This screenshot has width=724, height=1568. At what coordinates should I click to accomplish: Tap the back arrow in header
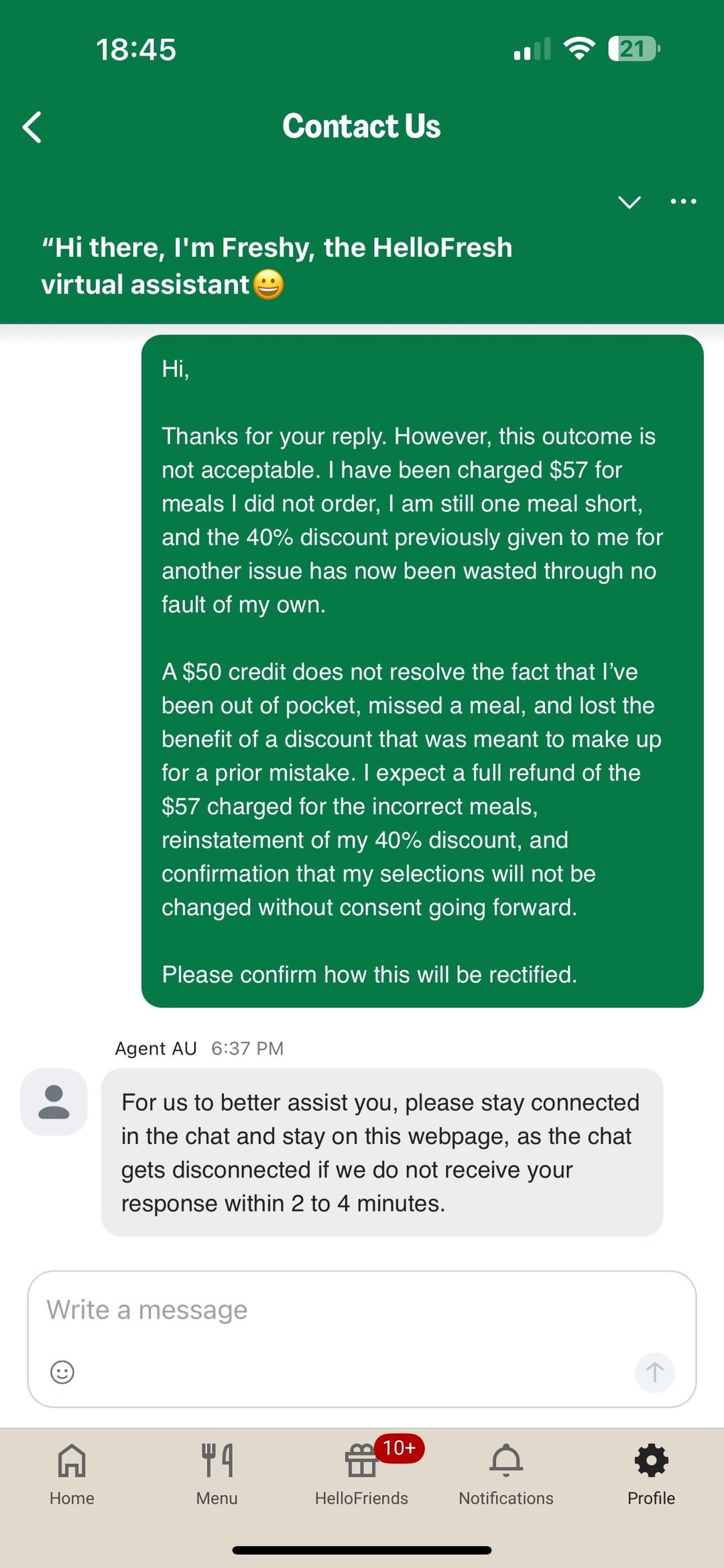click(32, 127)
